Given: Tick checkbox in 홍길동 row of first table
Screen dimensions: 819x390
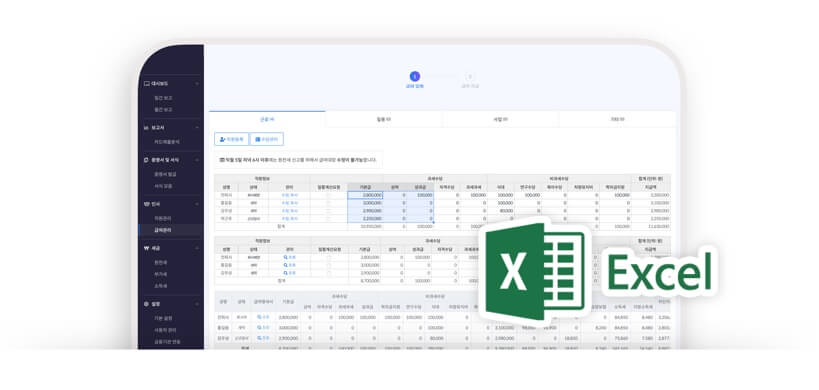Looking at the screenshot, I should (329, 203).
